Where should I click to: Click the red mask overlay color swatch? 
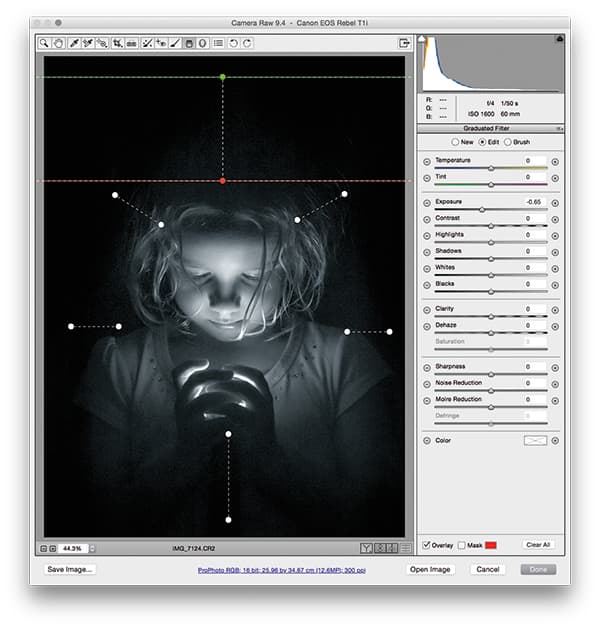point(491,545)
